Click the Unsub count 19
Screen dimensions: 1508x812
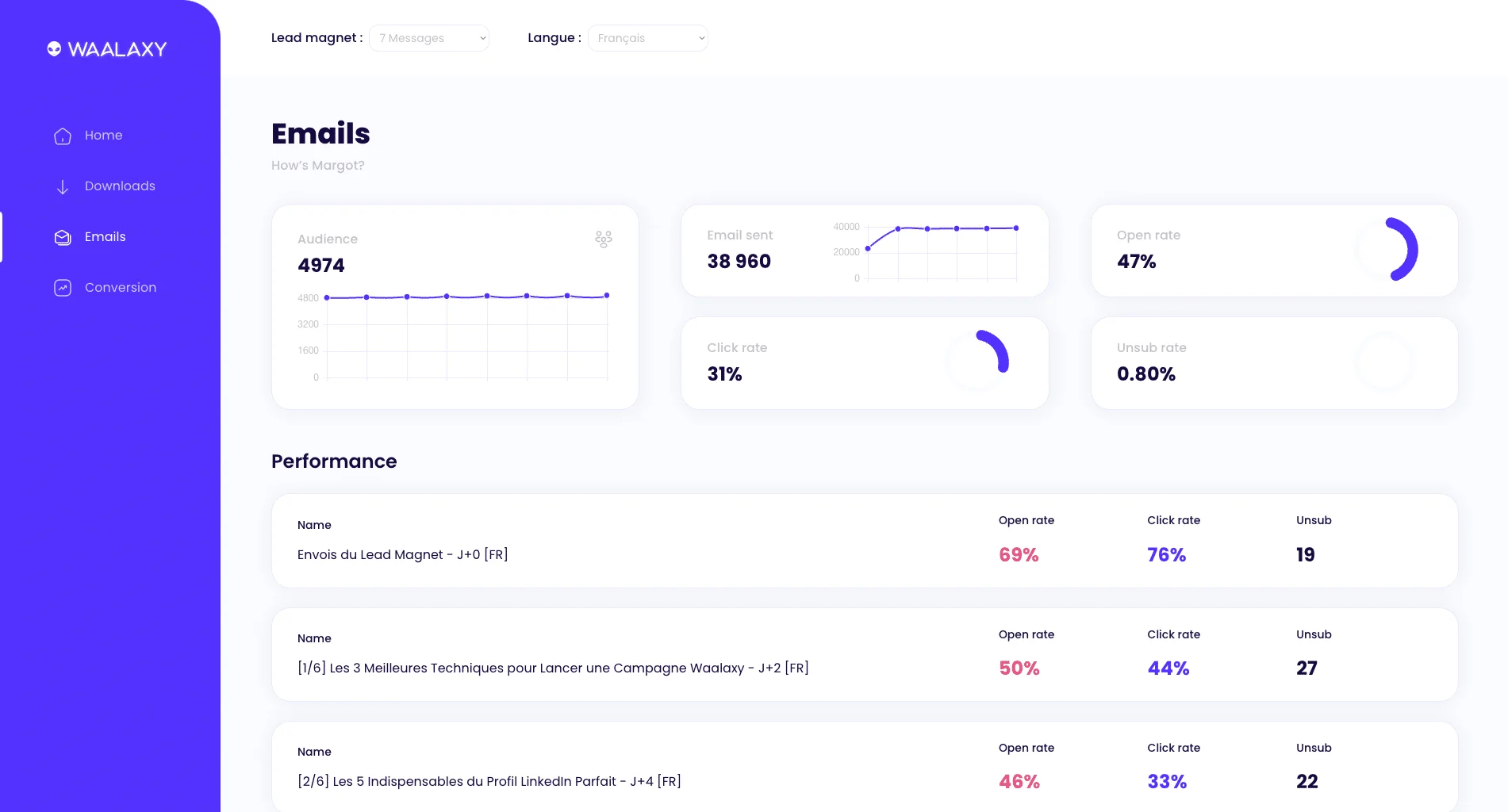[x=1306, y=555]
